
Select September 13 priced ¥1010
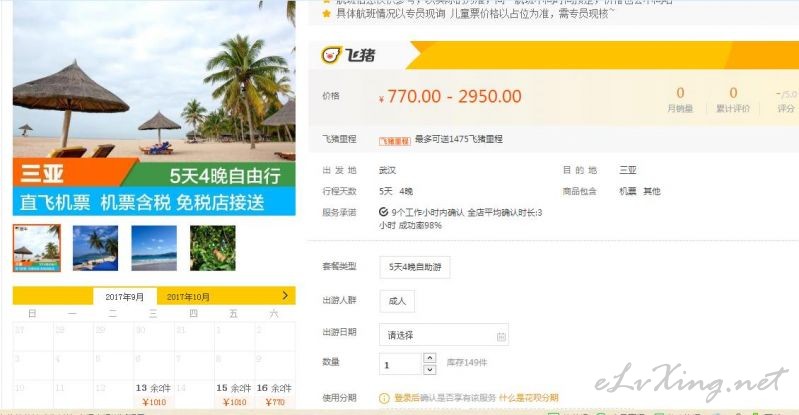click(153, 394)
